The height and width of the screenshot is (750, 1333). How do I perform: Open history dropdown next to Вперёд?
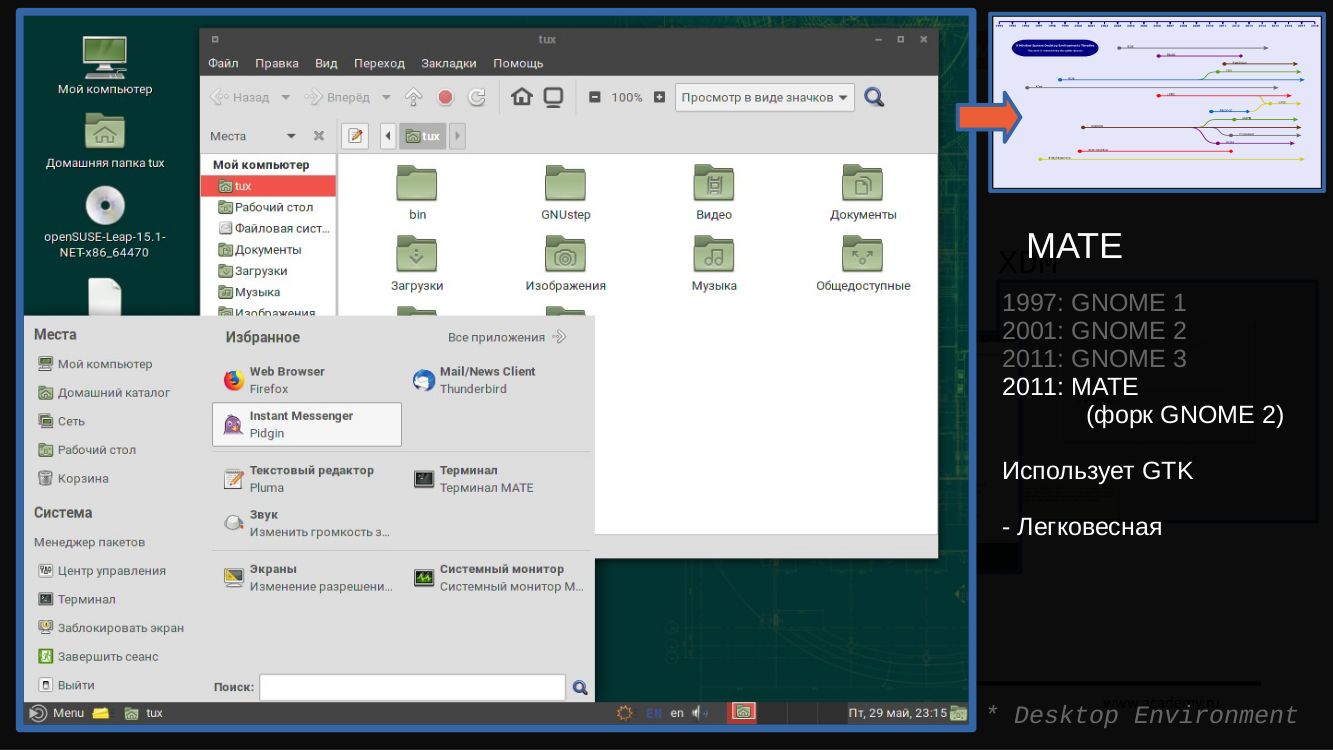[386, 98]
